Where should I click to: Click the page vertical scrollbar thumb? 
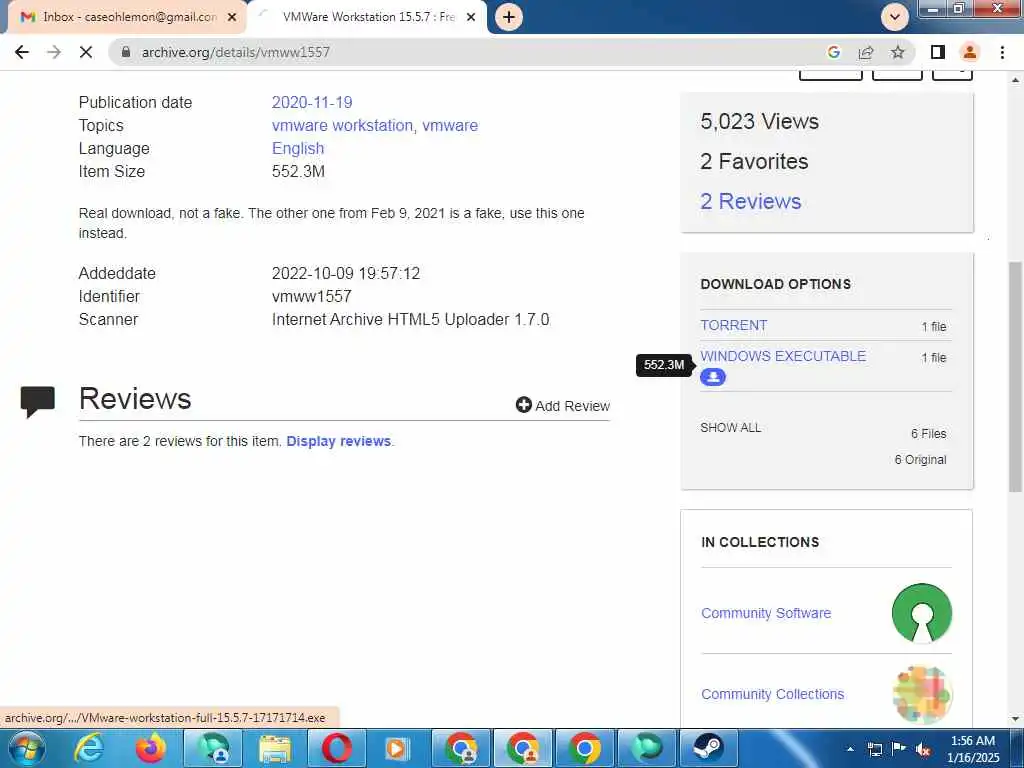(x=1015, y=376)
